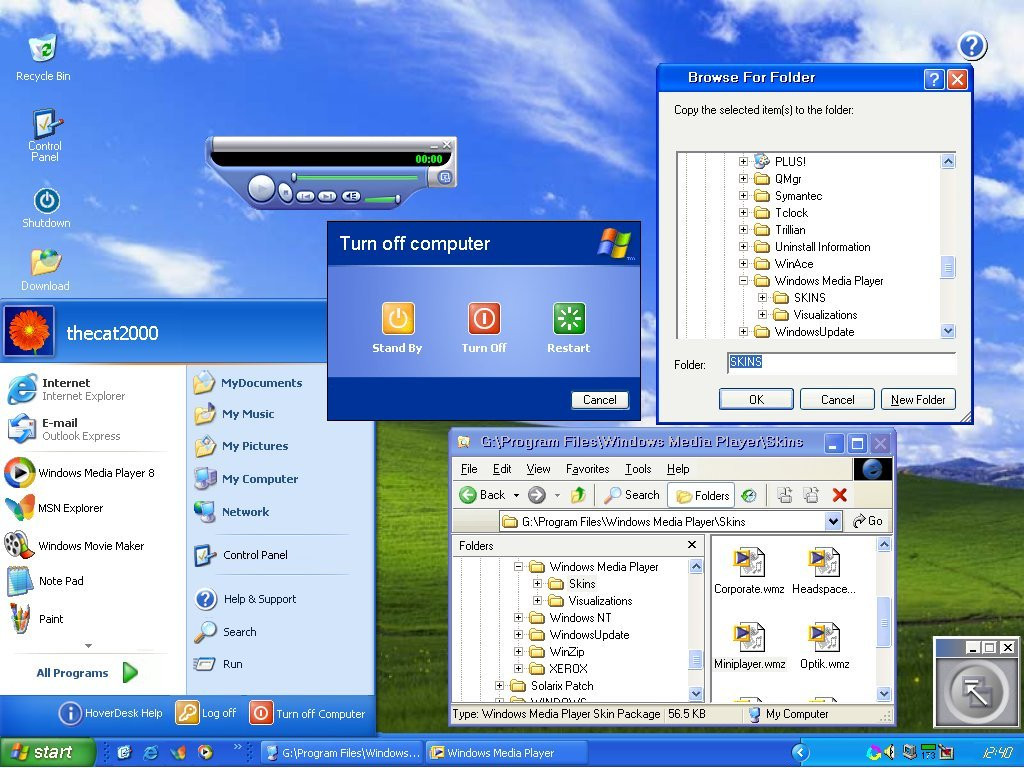This screenshot has height=768, width=1024.
Task: Click New Folder in Browse For Folder
Action: pyautogui.click(x=918, y=399)
